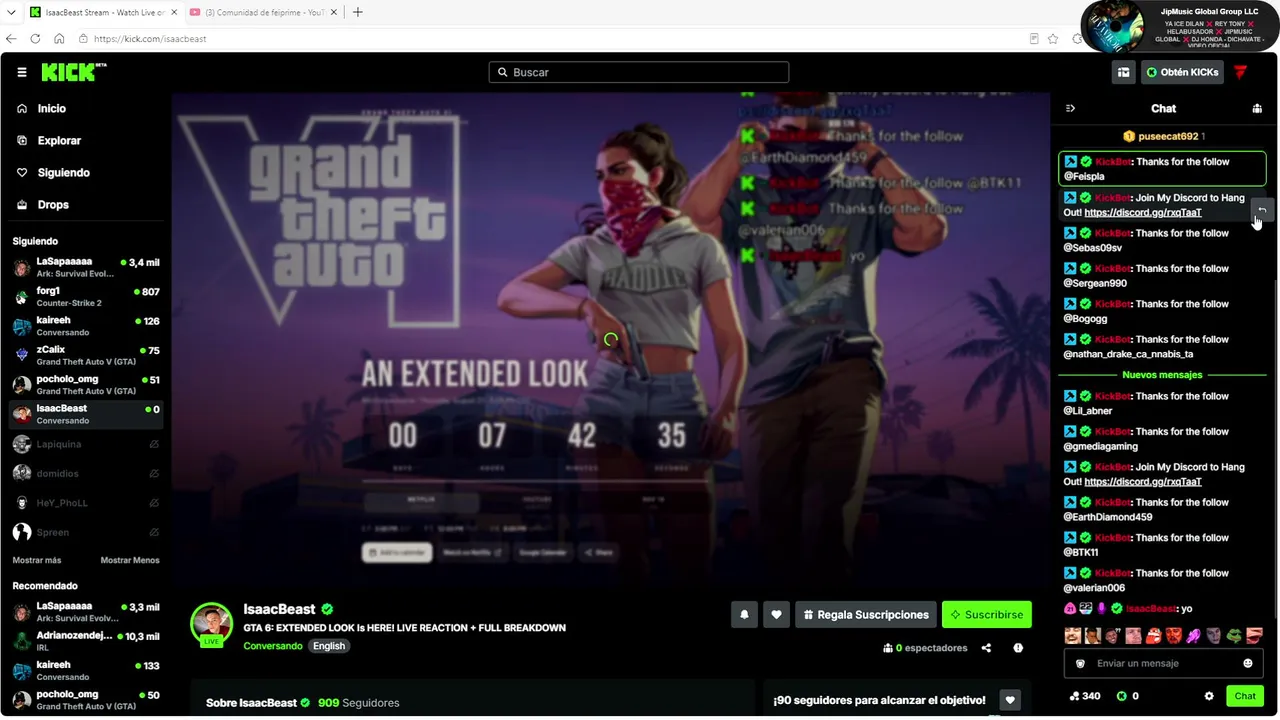
Task: Open chat users icon in Chat header
Action: coord(1257,108)
